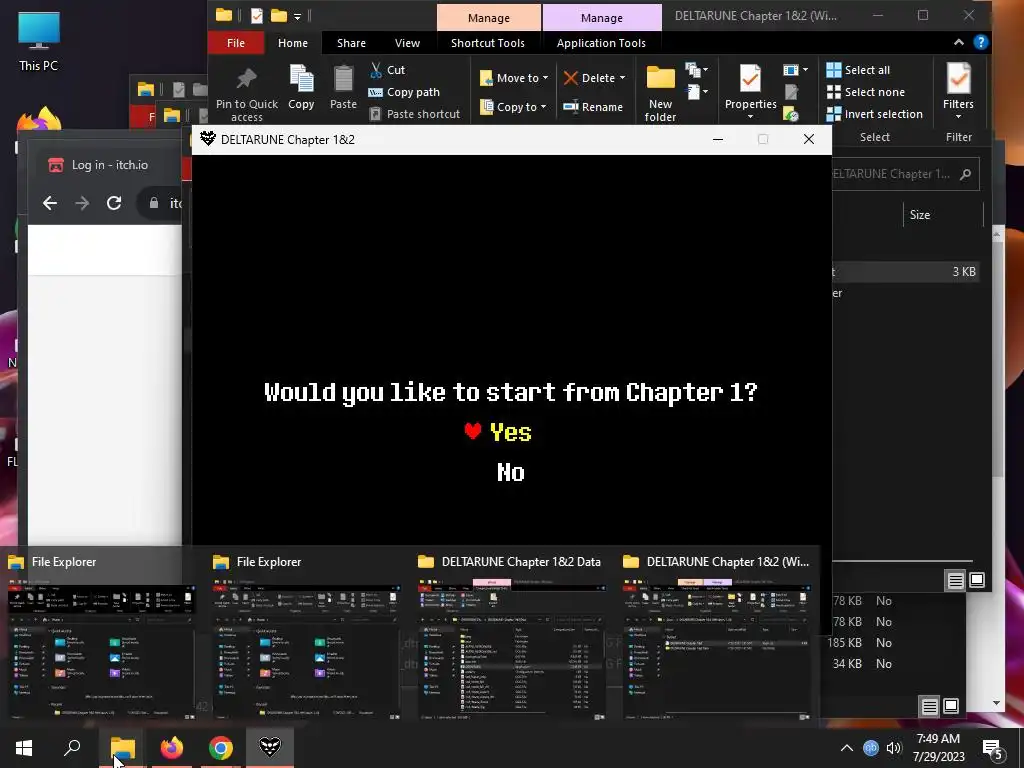
Task: Click the volume speaker tray icon
Action: tap(894, 748)
